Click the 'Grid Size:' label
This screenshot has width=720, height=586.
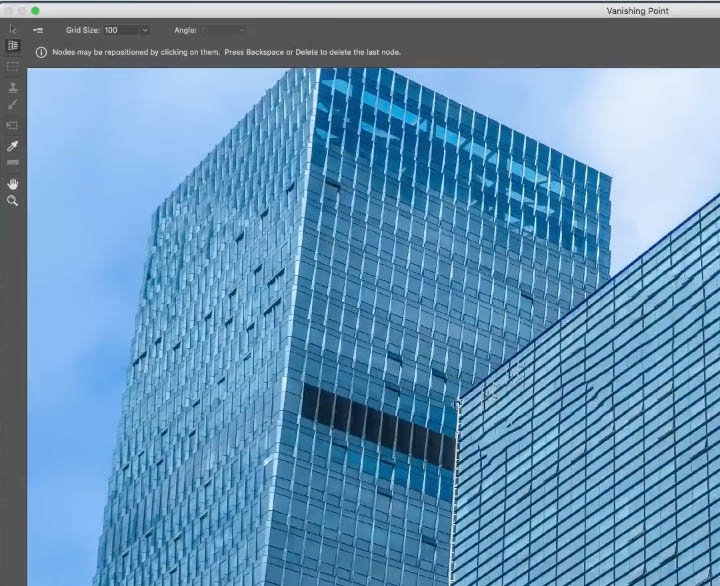83,30
